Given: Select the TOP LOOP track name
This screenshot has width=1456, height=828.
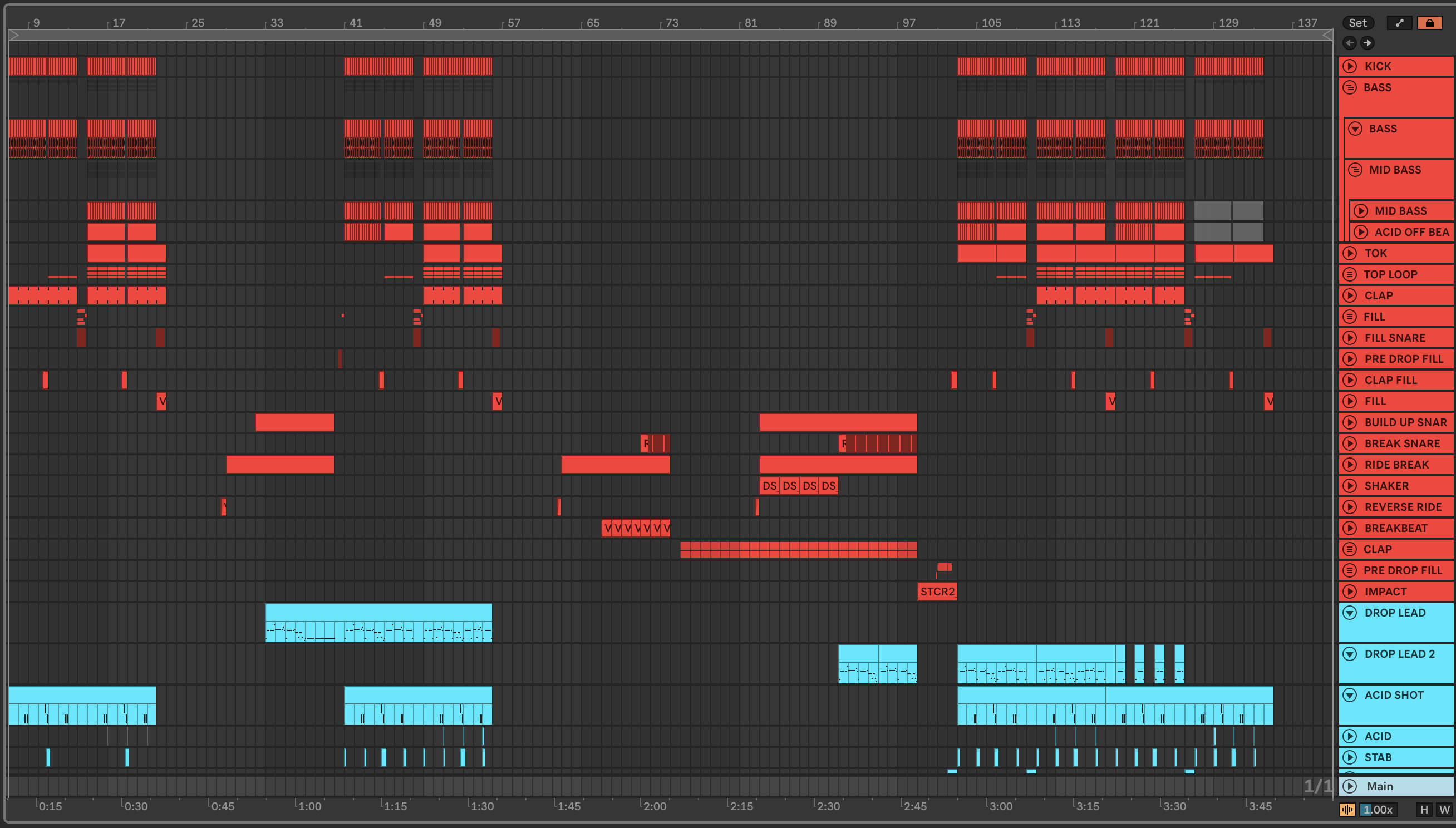Looking at the screenshot, I should [x=1390, y=274].
